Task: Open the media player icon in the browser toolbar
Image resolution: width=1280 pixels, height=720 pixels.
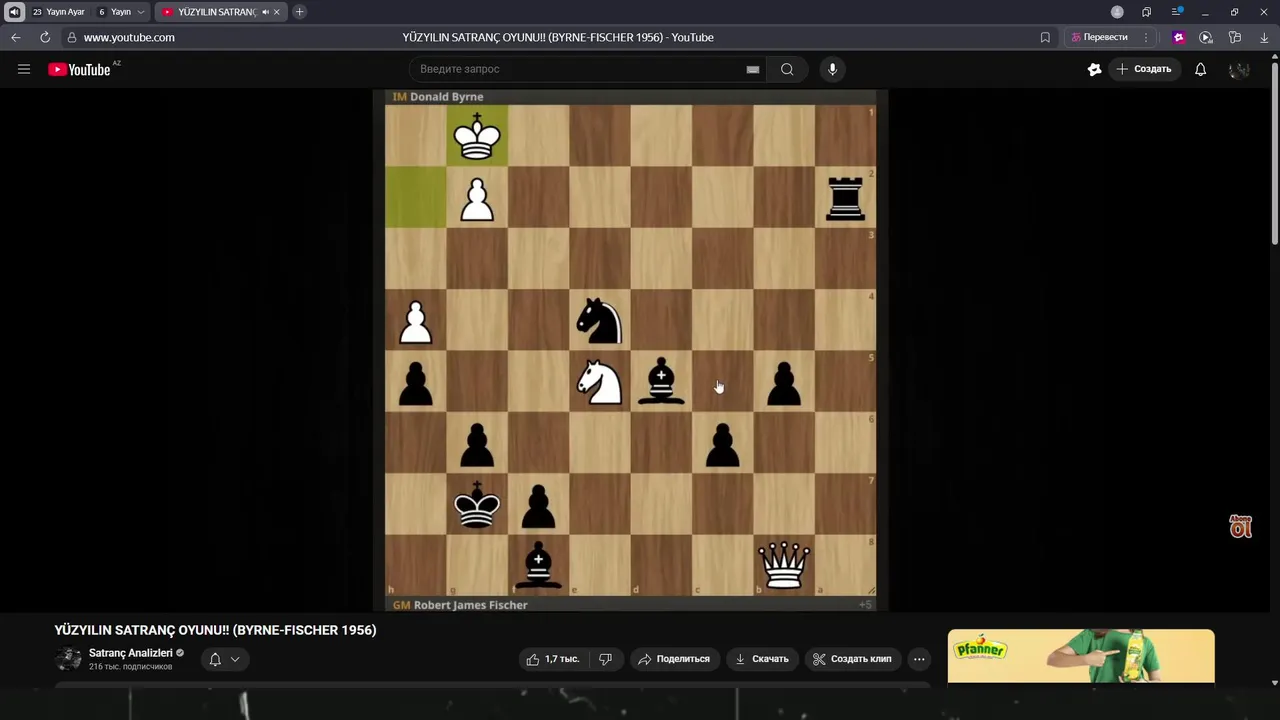Action: pos(1206,37)
